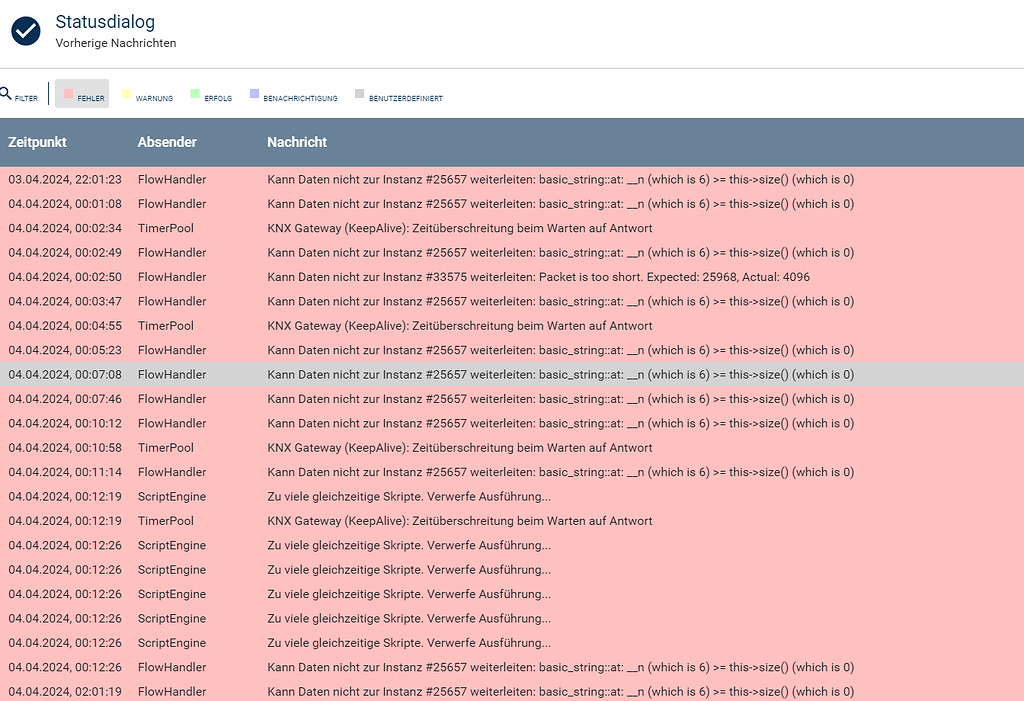Click the blue checkmark Statusdialog logo
This screenshot has height=701, width=1024.
click(x=25, y=31)
